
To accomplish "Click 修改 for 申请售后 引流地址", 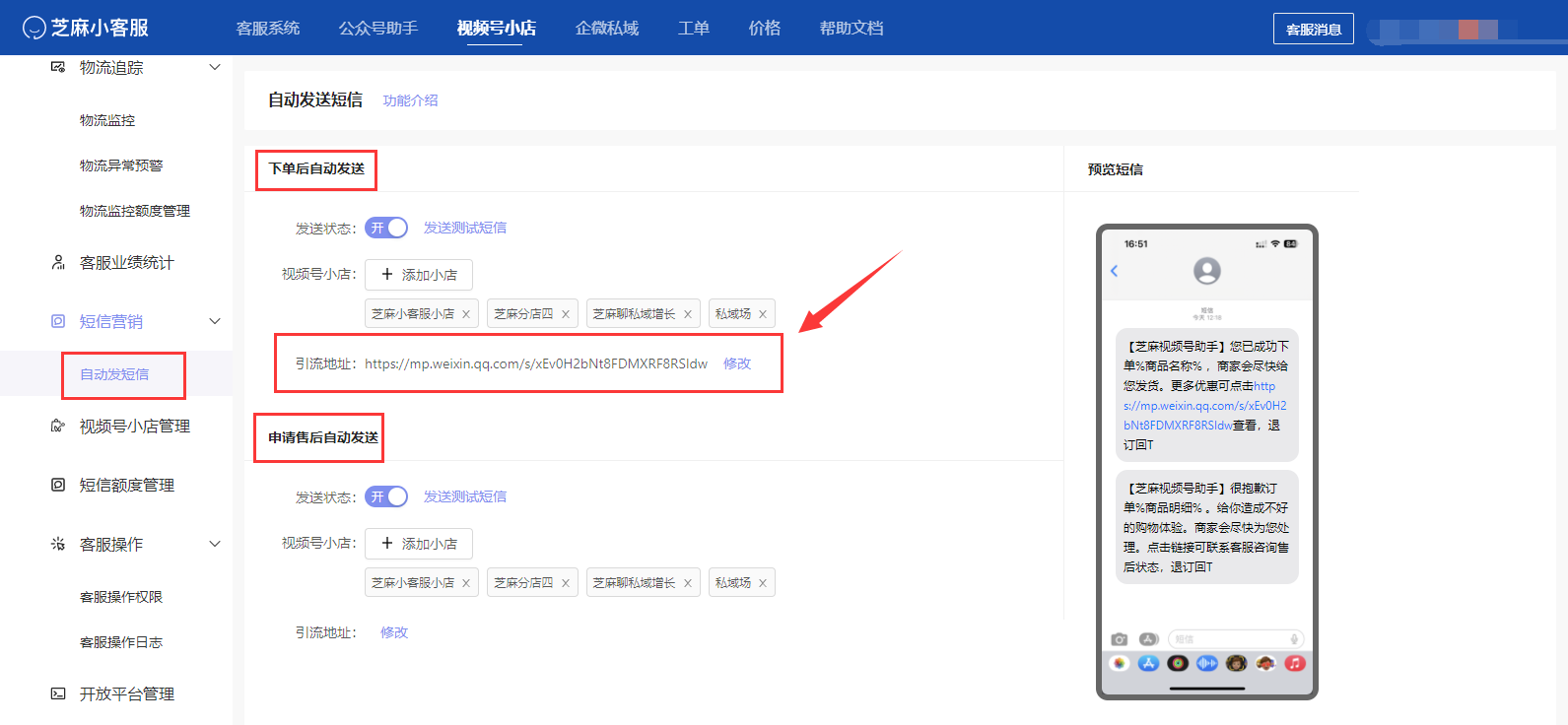I will 394,632.
